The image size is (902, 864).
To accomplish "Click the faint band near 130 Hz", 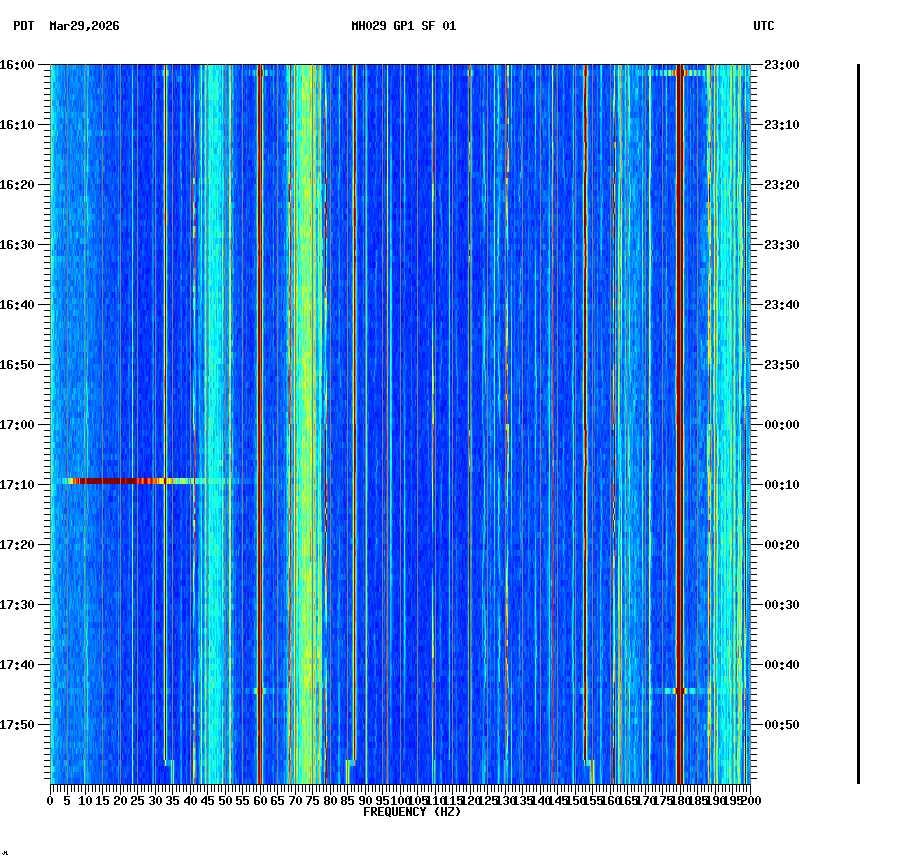I will (506, 400).
